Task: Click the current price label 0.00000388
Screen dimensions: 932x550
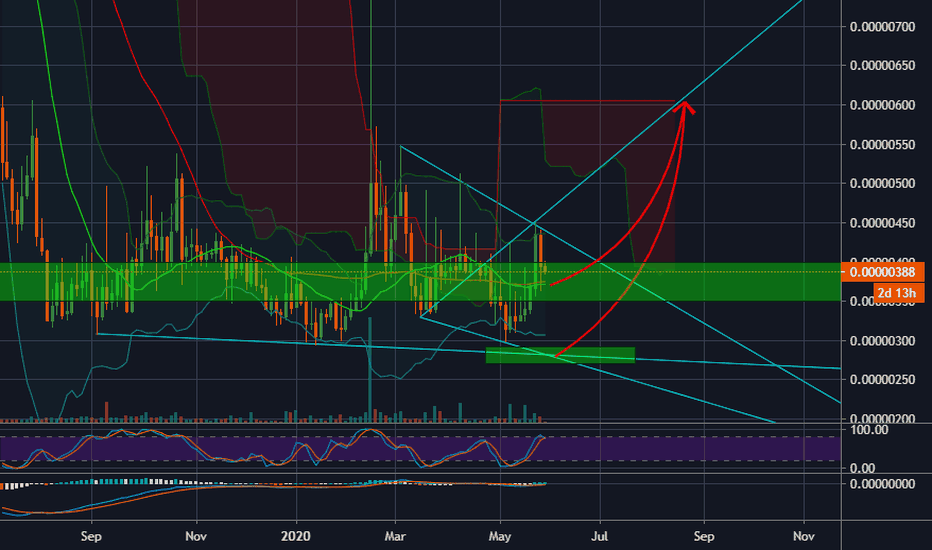Action: pyautogui.click(x=883, y=272)
